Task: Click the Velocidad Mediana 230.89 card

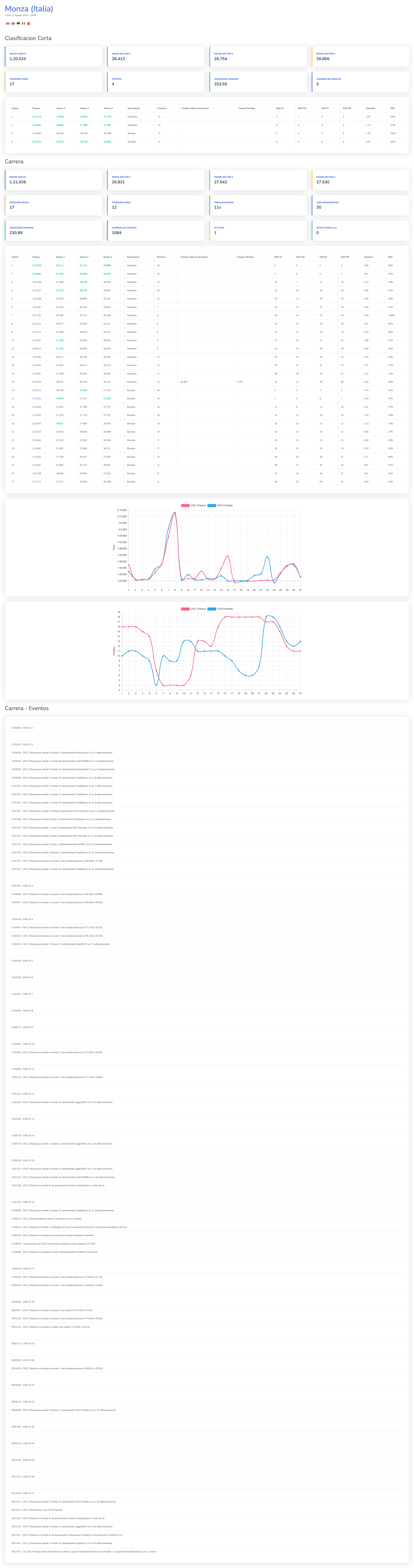Action: (54, 231)
